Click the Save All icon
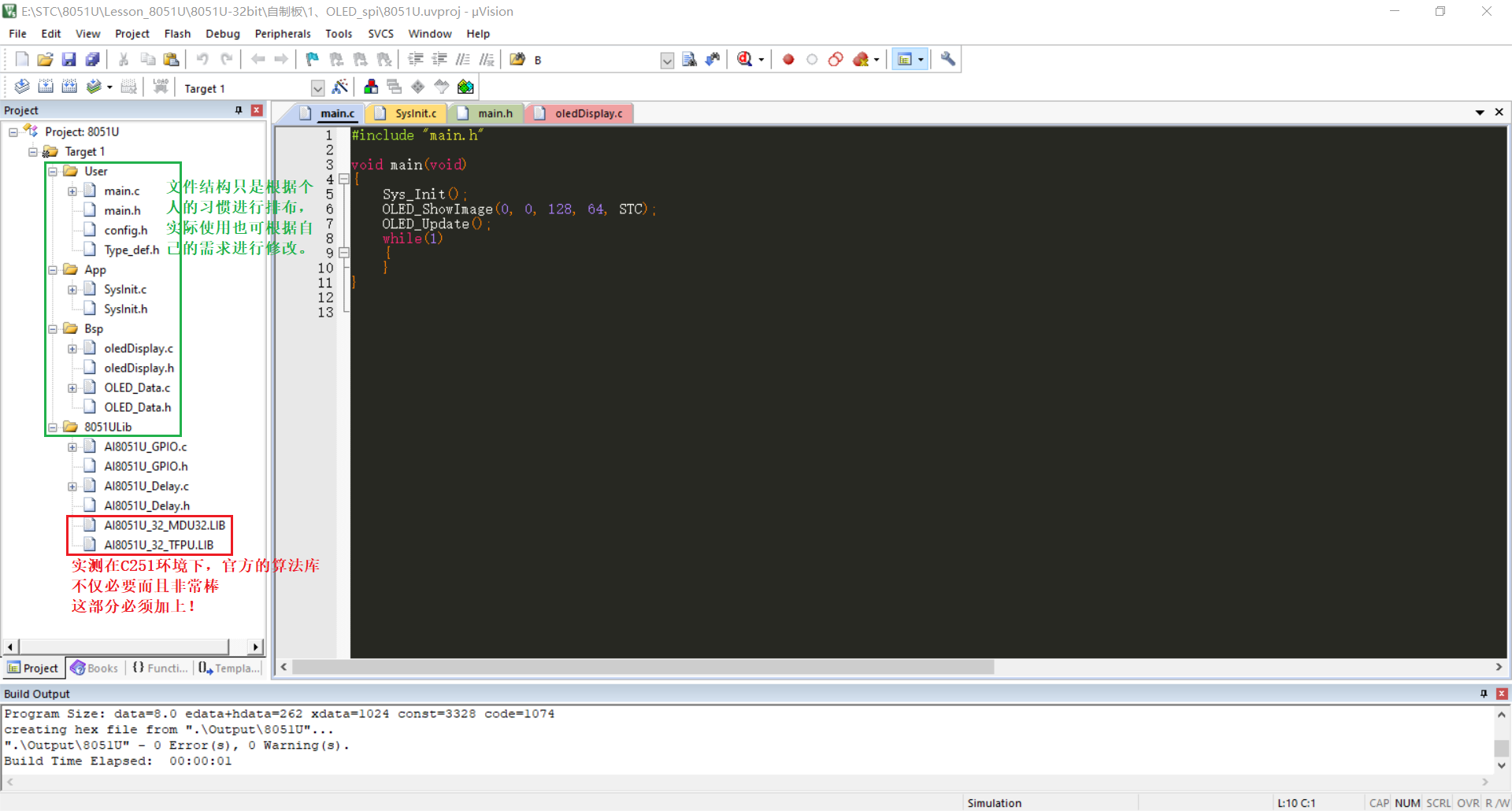The image size is (1512, 811). pos(93,59)
